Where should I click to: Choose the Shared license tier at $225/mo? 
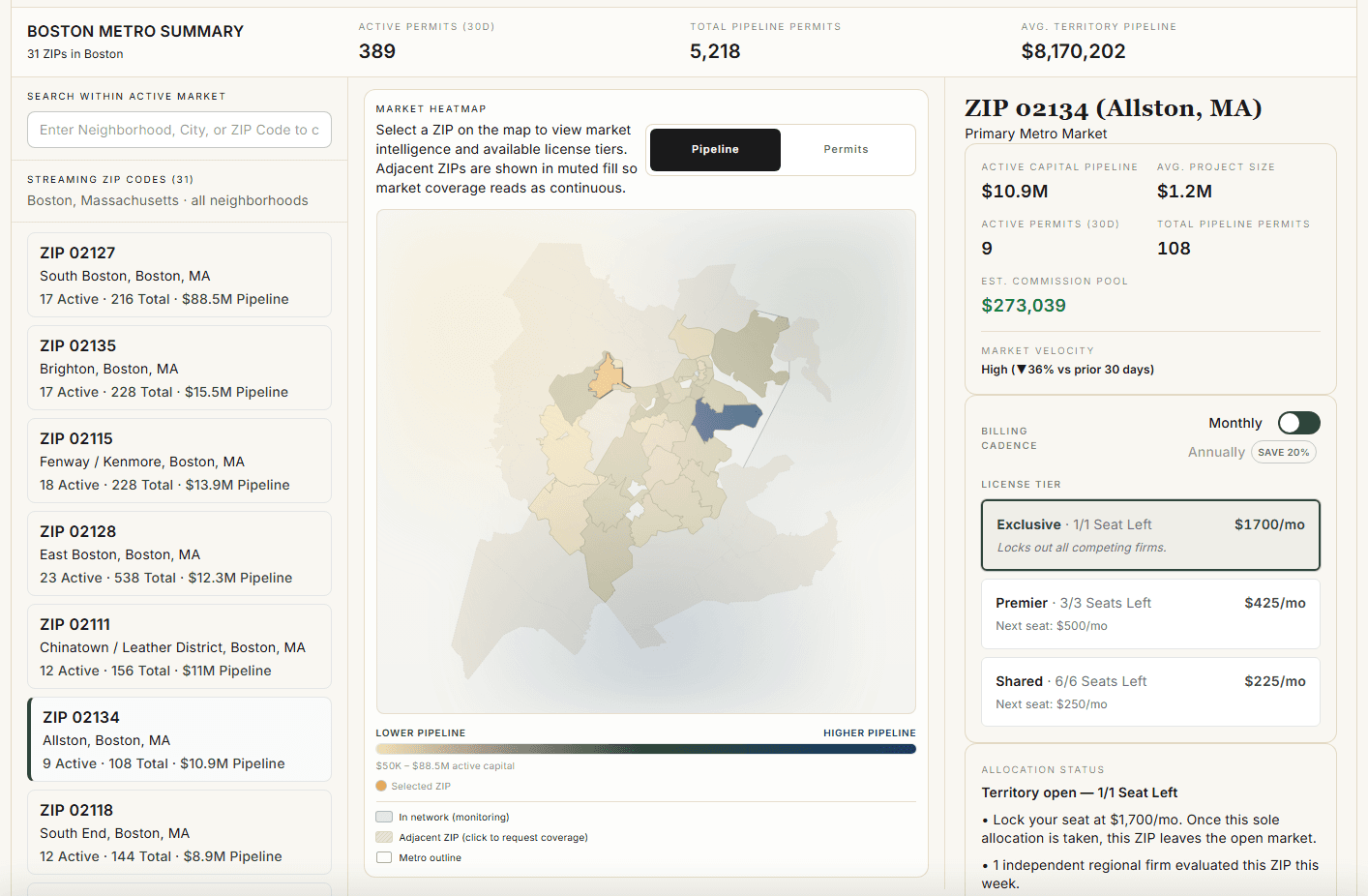(1150, 692)
